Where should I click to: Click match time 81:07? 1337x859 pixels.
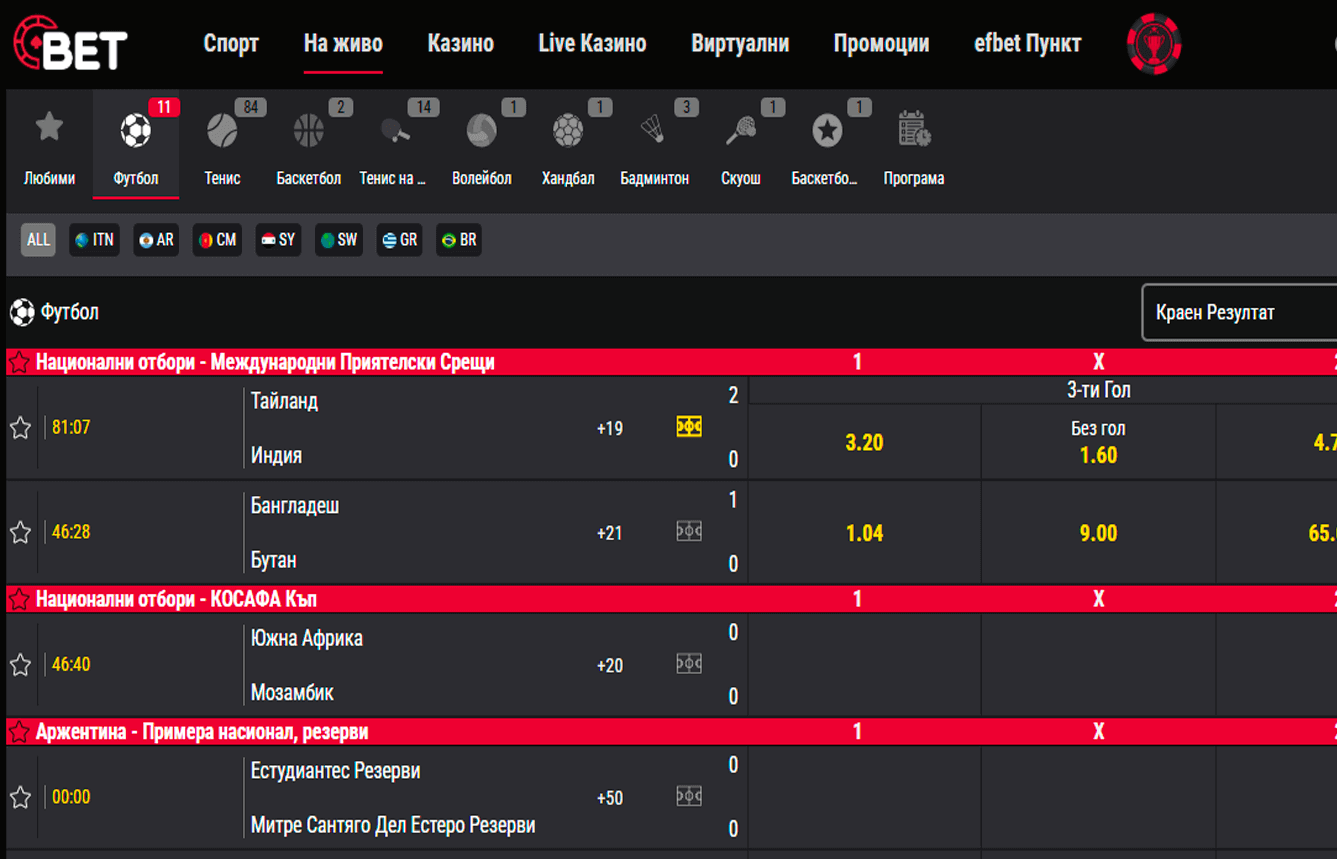[71, 428]
